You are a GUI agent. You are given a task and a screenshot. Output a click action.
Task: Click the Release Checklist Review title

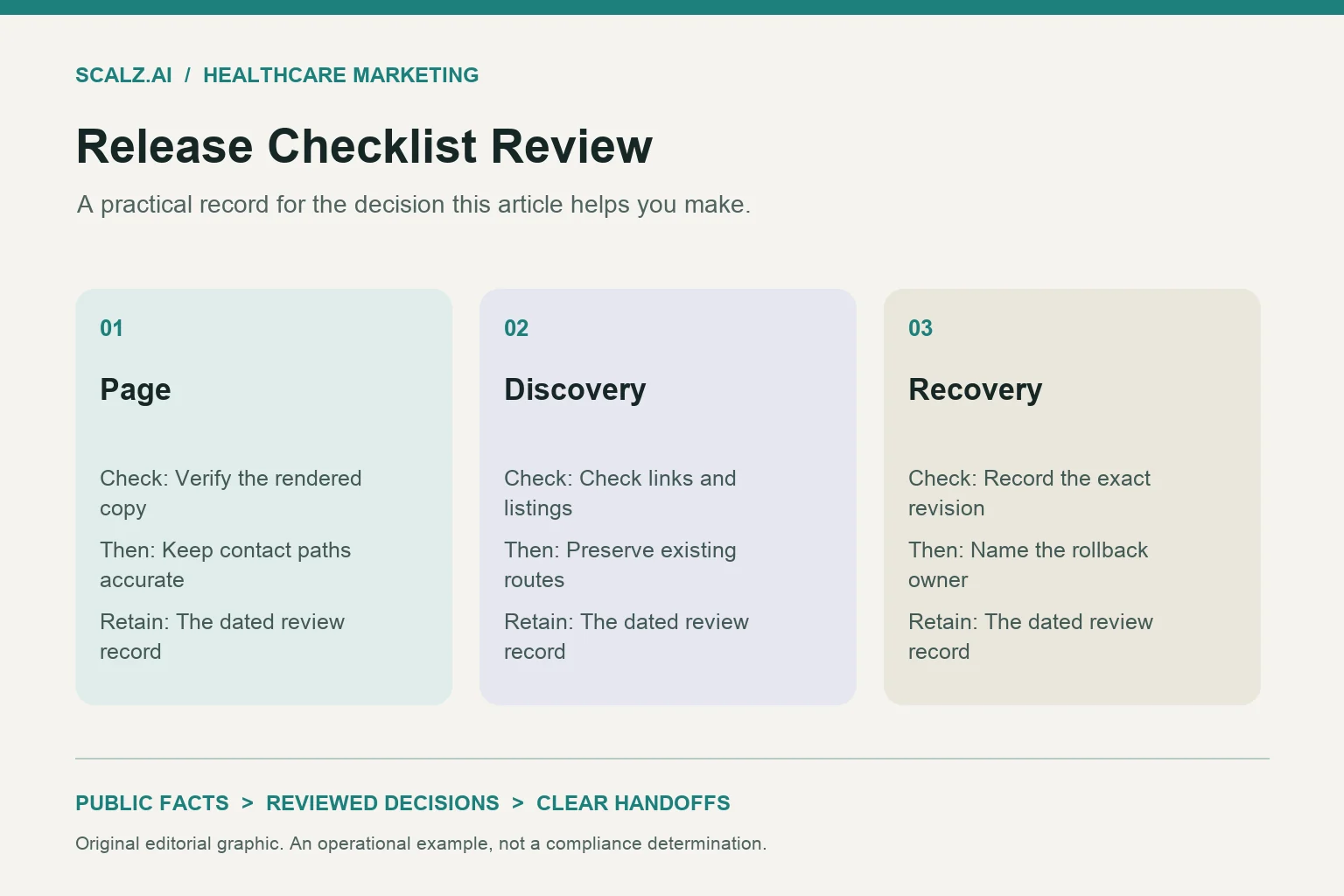coord(364,146)
